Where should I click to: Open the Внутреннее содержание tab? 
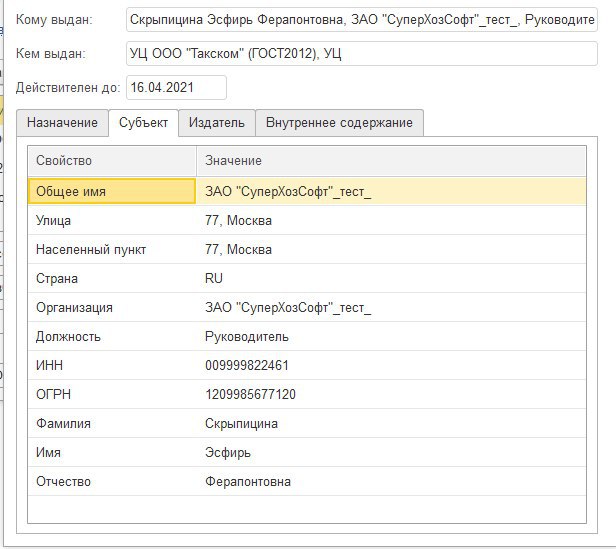pos(339,123)
